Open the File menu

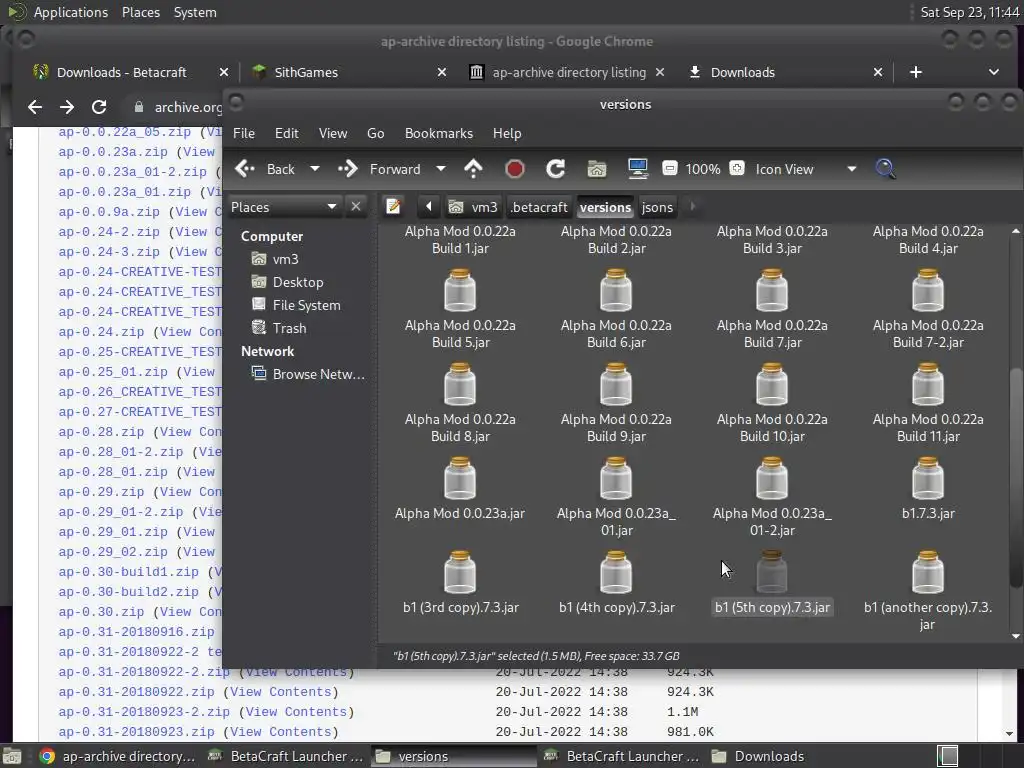[x=244, y=133]
